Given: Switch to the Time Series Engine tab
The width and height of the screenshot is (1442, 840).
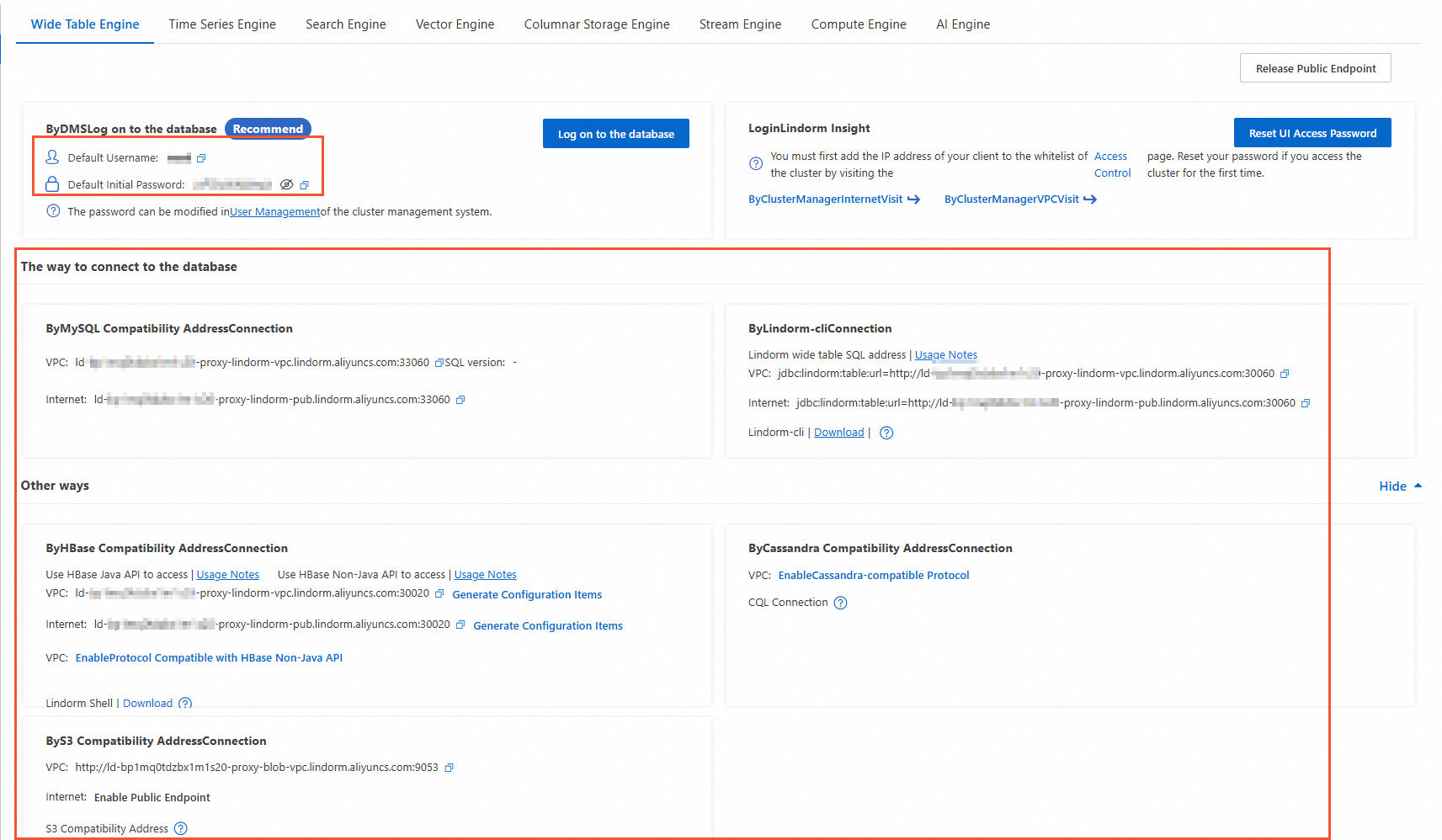Looking at the screenshot, I should coord(222,24).
